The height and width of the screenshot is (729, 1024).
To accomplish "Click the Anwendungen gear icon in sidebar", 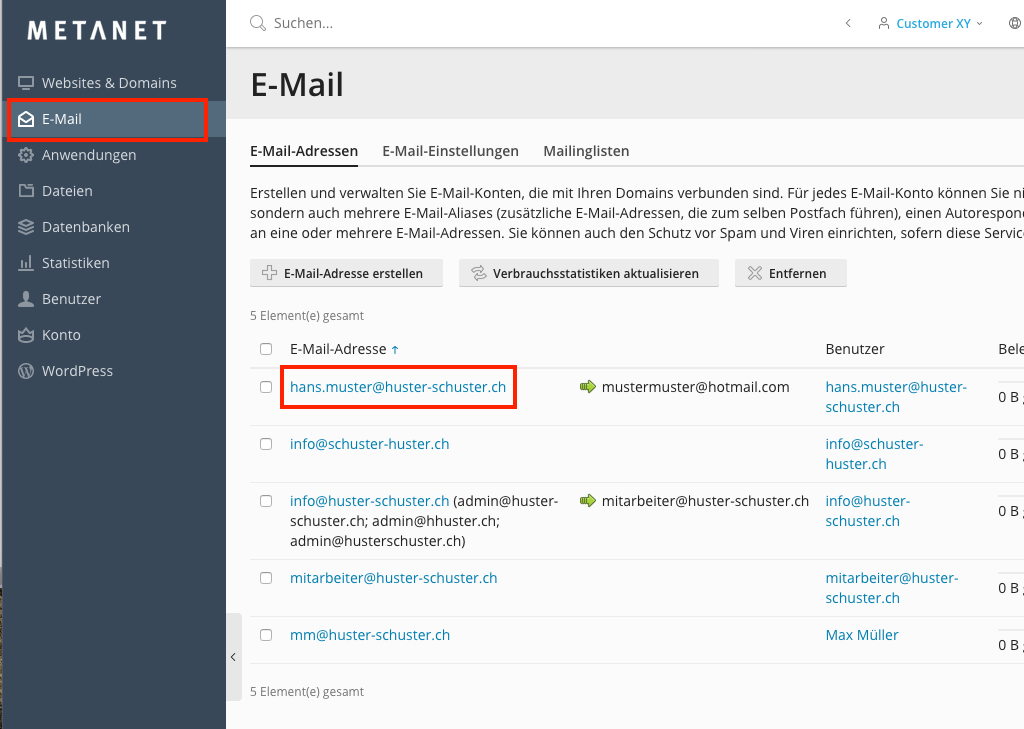I will point(26,155).
